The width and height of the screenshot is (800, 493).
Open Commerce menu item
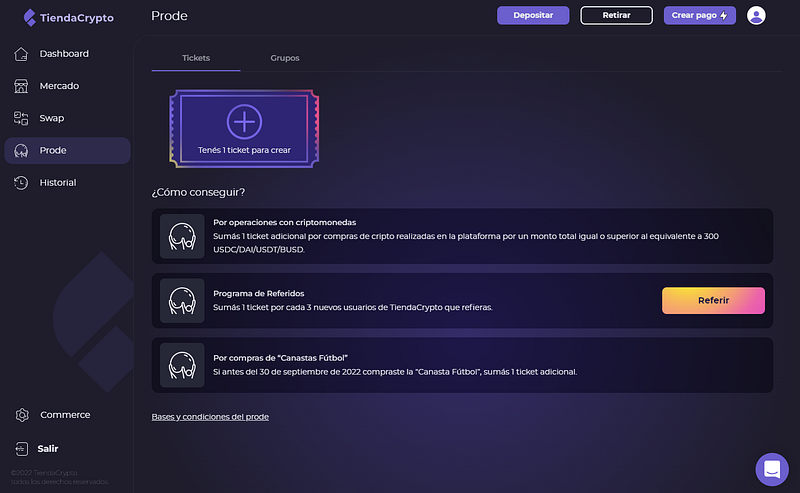(67, 415)
